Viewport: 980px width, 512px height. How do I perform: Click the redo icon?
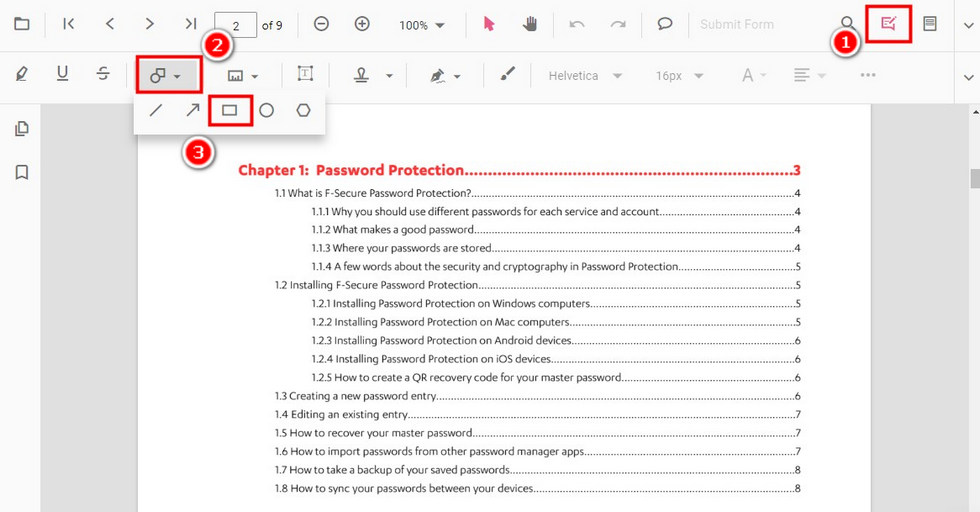[618, 24]
